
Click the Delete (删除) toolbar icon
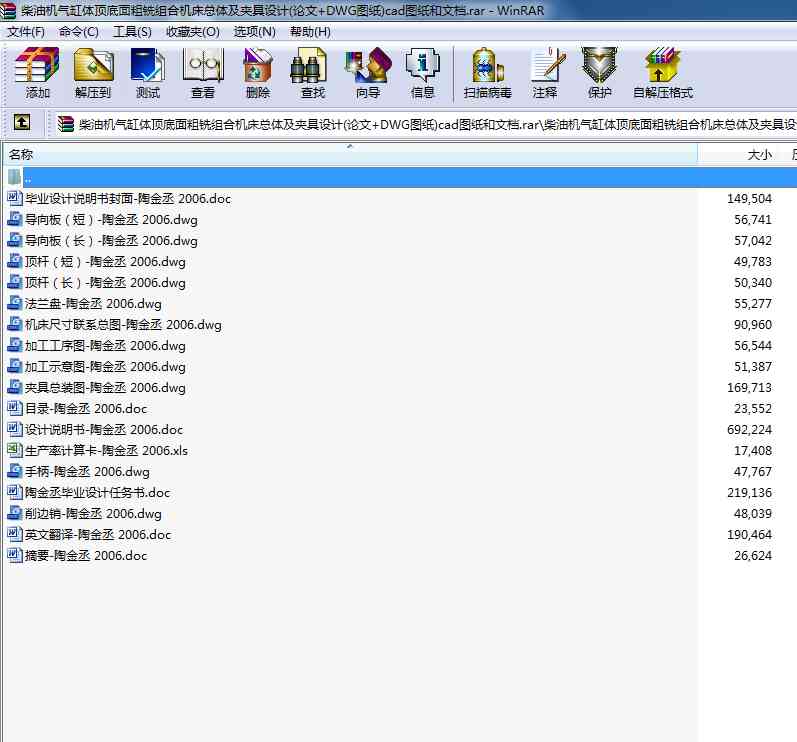point(258,73)
